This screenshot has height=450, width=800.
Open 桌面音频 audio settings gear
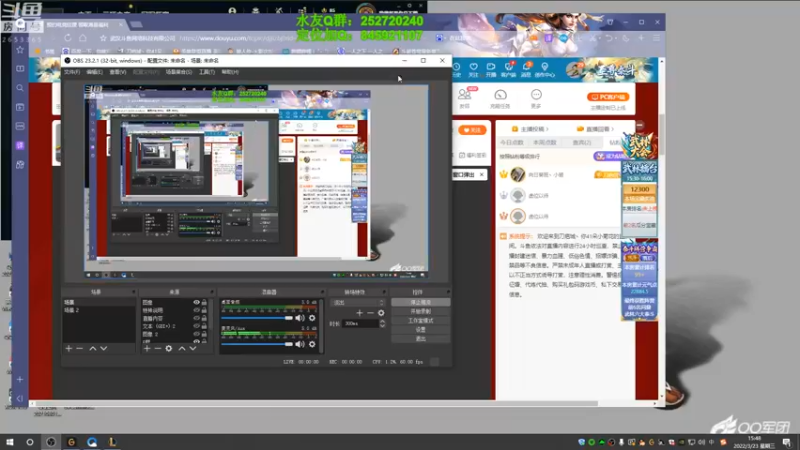tap(312, 318)
